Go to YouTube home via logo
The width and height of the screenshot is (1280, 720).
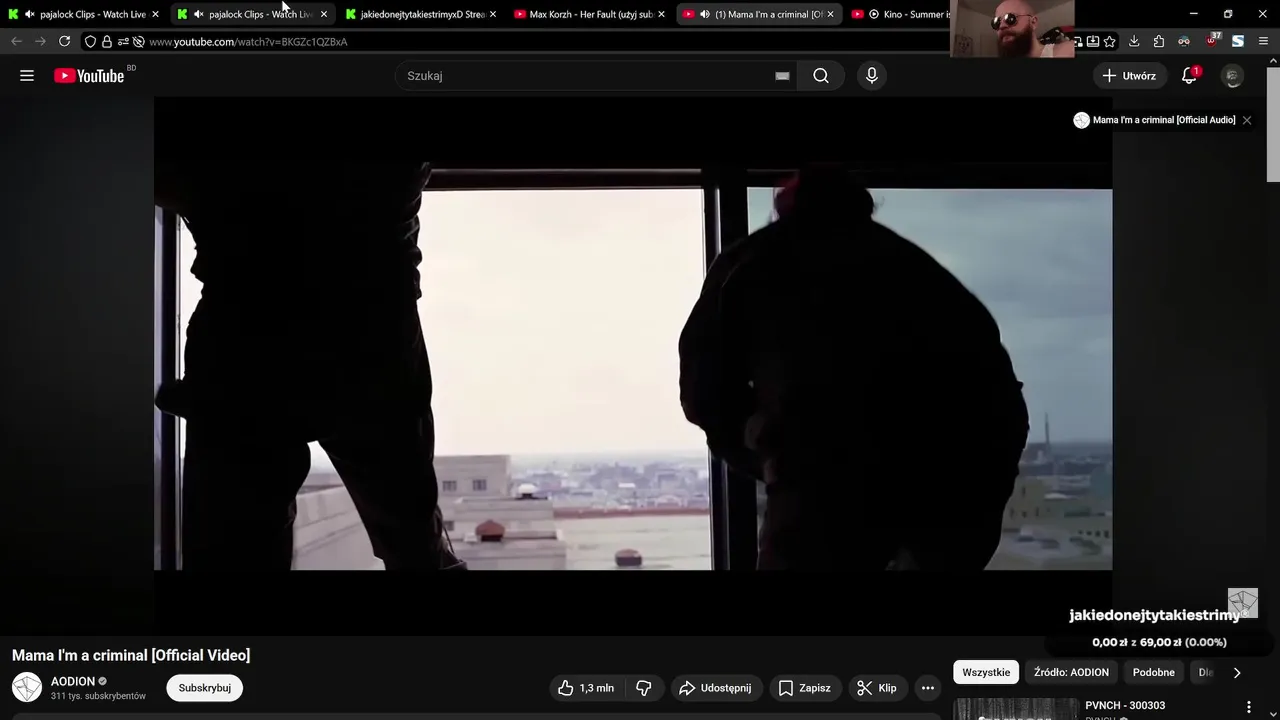coord(89,76)
